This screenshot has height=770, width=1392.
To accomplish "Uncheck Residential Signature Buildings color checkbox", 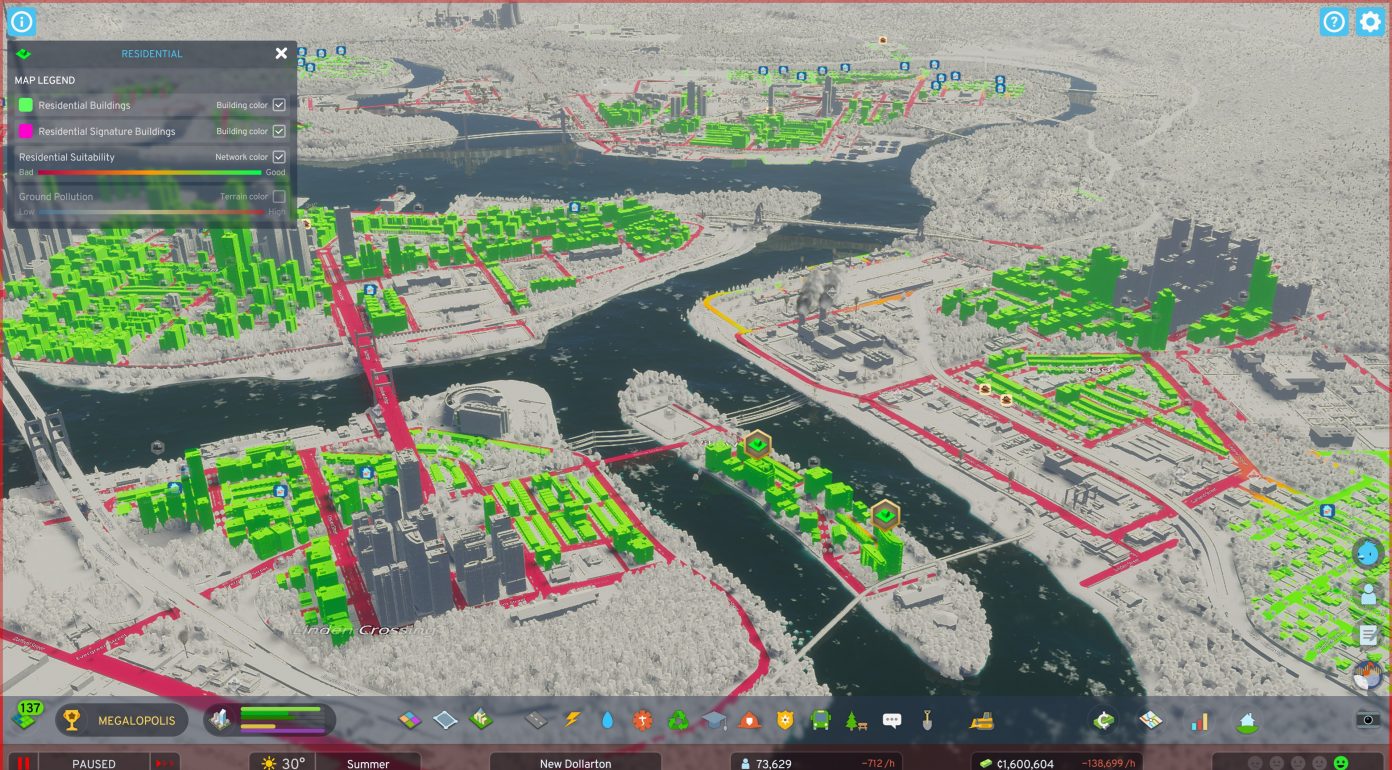I will point(279,131).
